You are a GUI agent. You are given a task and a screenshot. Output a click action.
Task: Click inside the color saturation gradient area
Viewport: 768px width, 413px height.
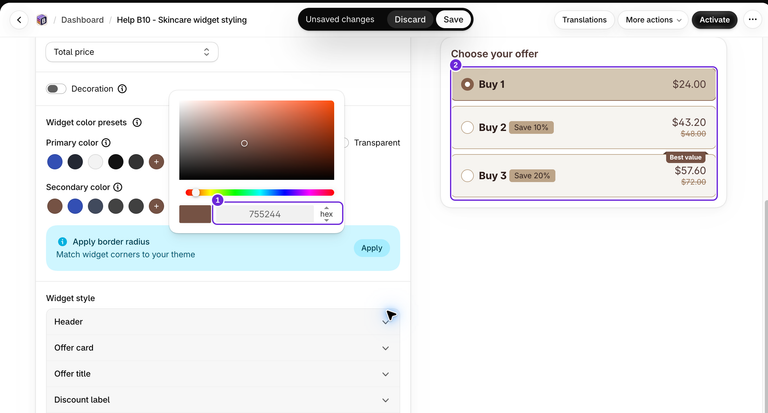click(x=257, y=140)
